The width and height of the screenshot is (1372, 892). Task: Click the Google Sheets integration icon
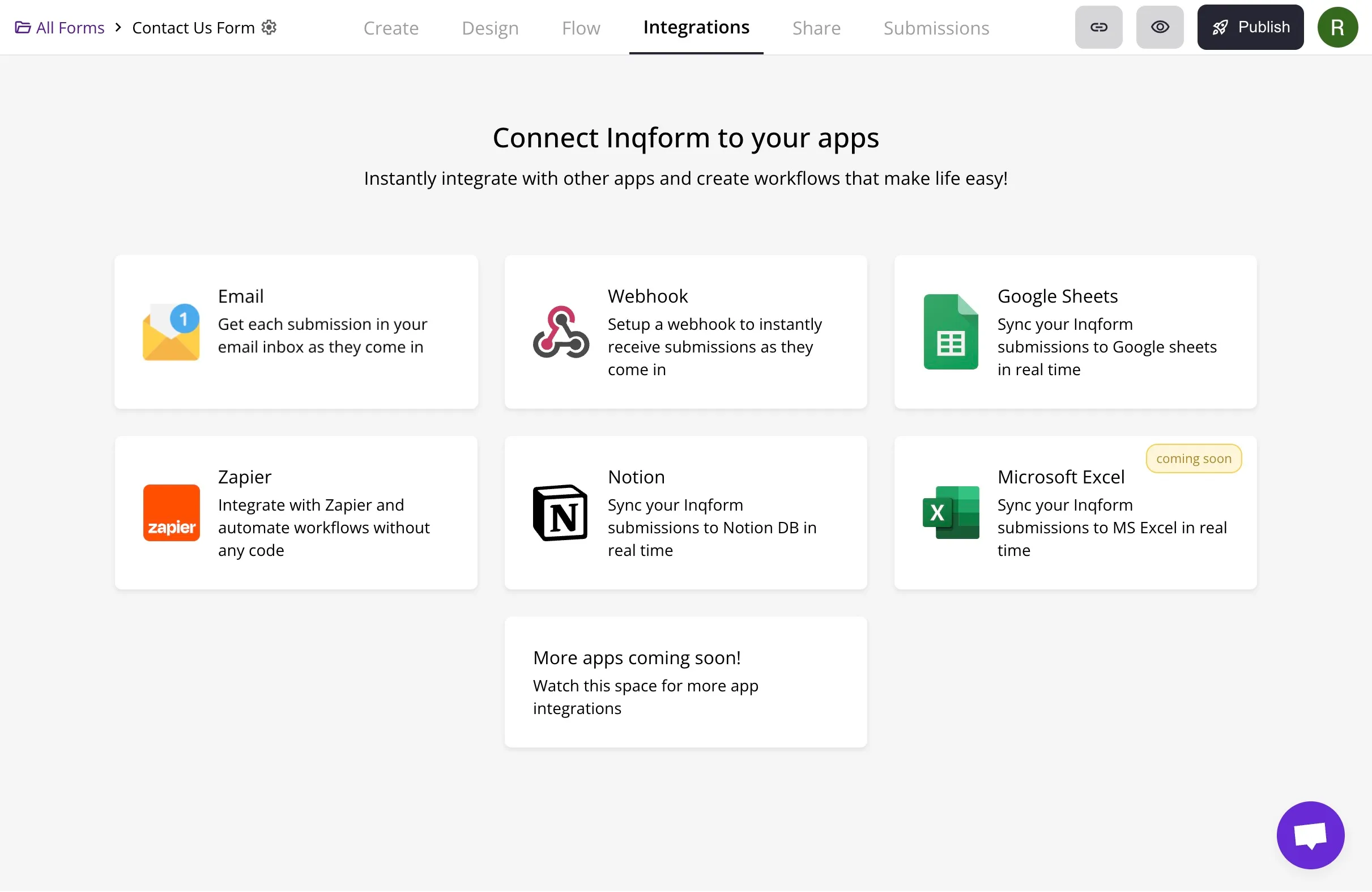pos(951,330)
